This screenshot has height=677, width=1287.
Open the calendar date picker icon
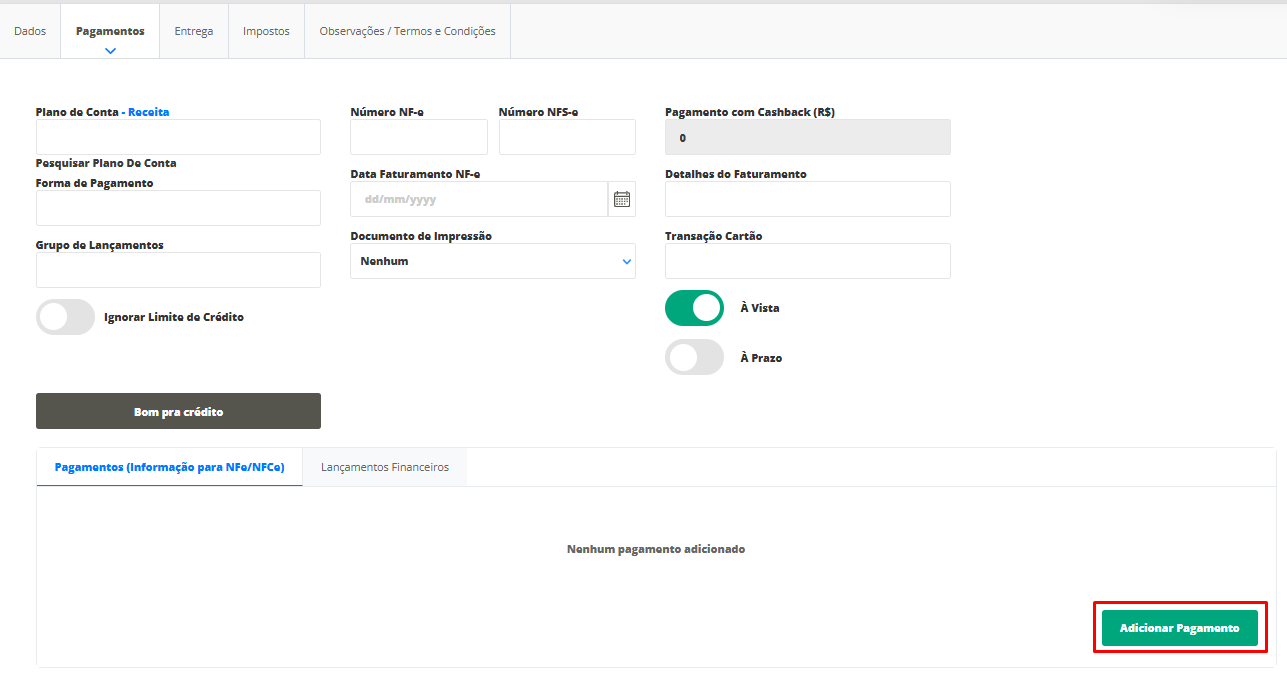click(x=621, y=199)
